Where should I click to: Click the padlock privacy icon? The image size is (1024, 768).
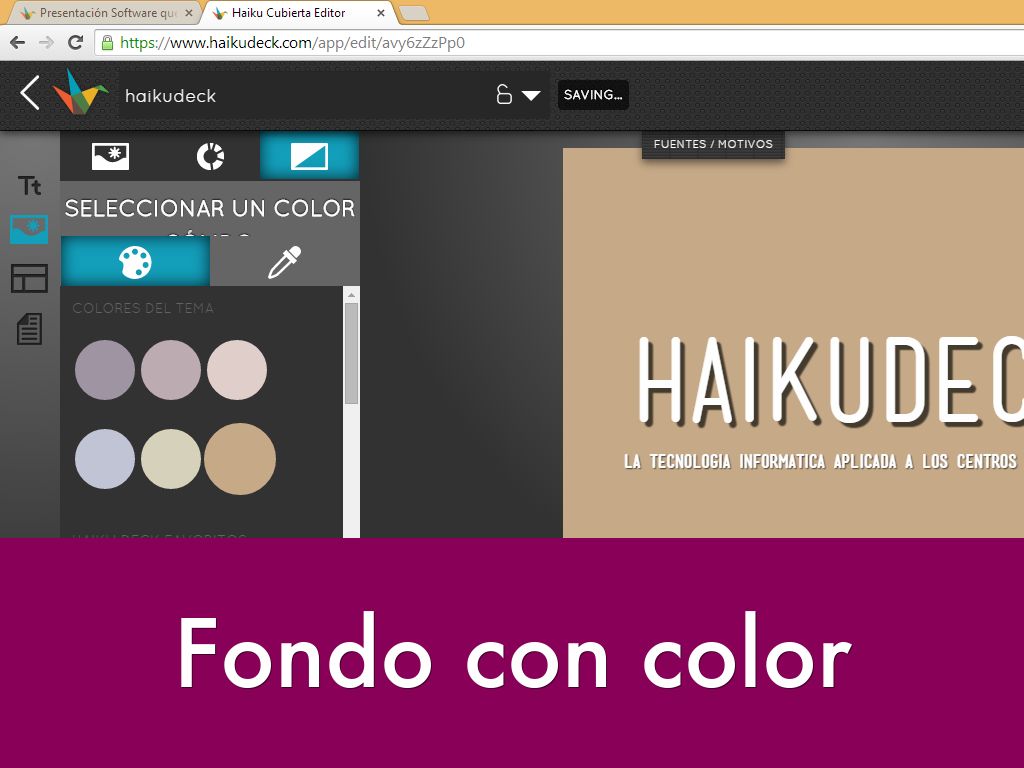click(x=504, y=95)
